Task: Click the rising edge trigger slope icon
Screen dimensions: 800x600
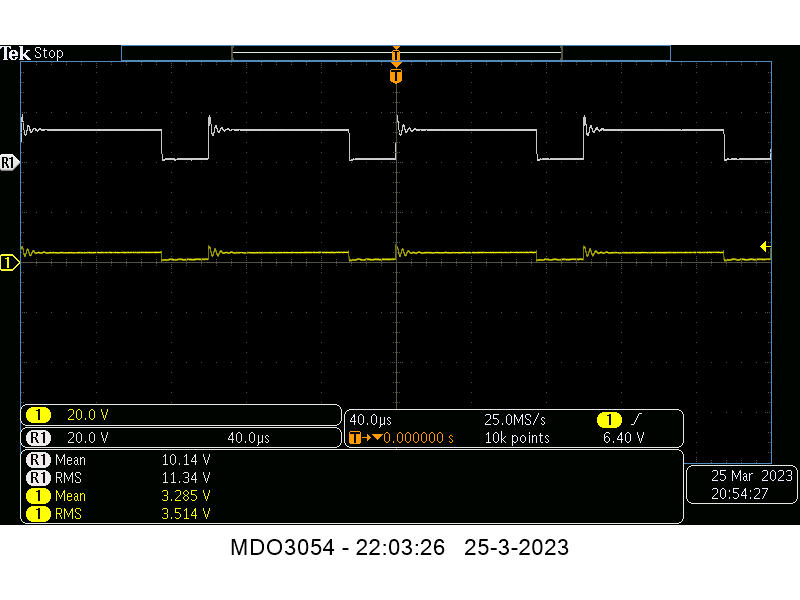Action: tap(637, 419)
